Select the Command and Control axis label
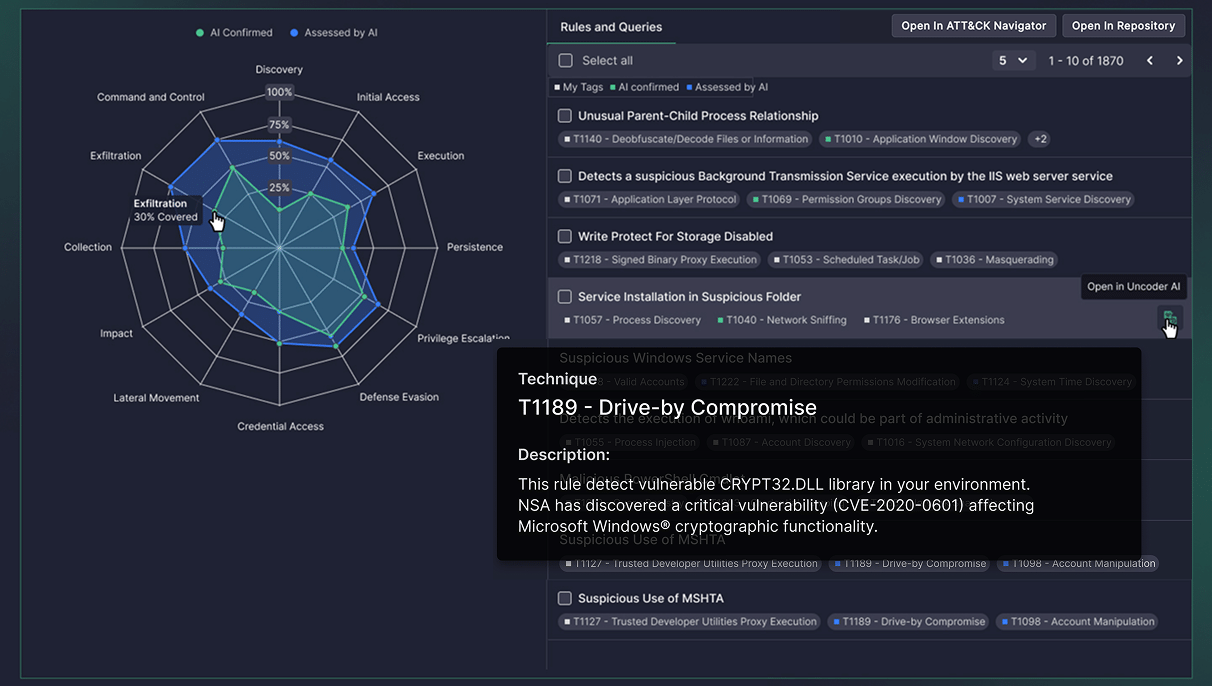Image resolution: width=1212 pixels, height=686 pixels. pyautogui.click(x=151, y=97)
